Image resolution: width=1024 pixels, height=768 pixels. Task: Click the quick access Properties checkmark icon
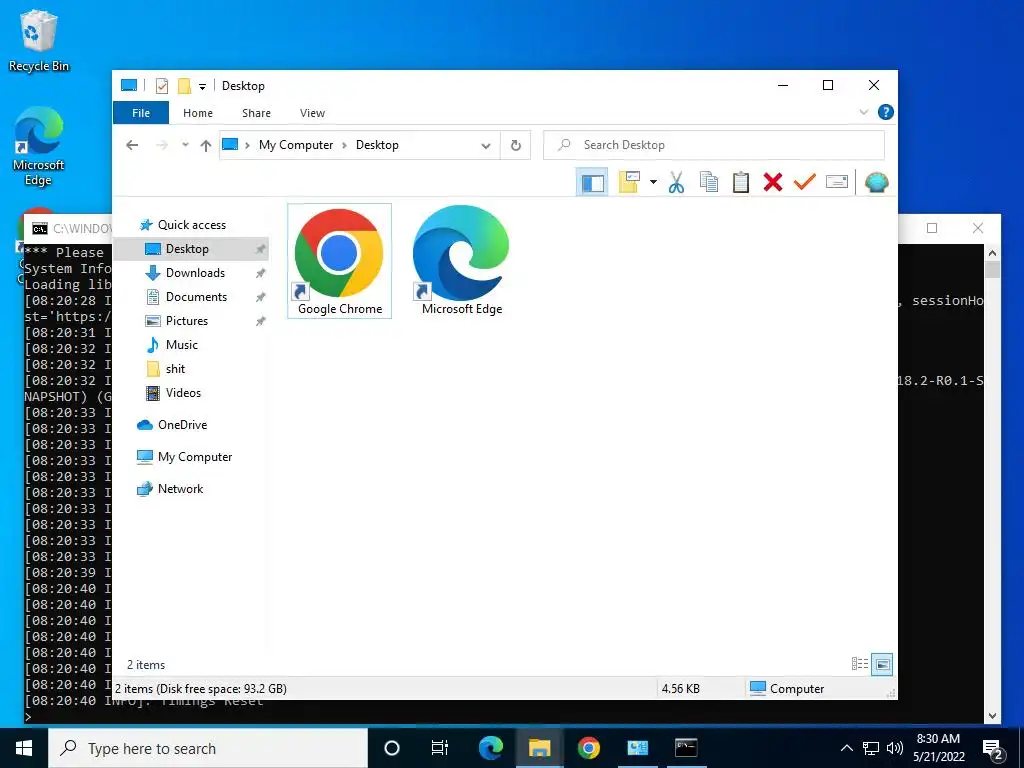click(x=161, y=86)
